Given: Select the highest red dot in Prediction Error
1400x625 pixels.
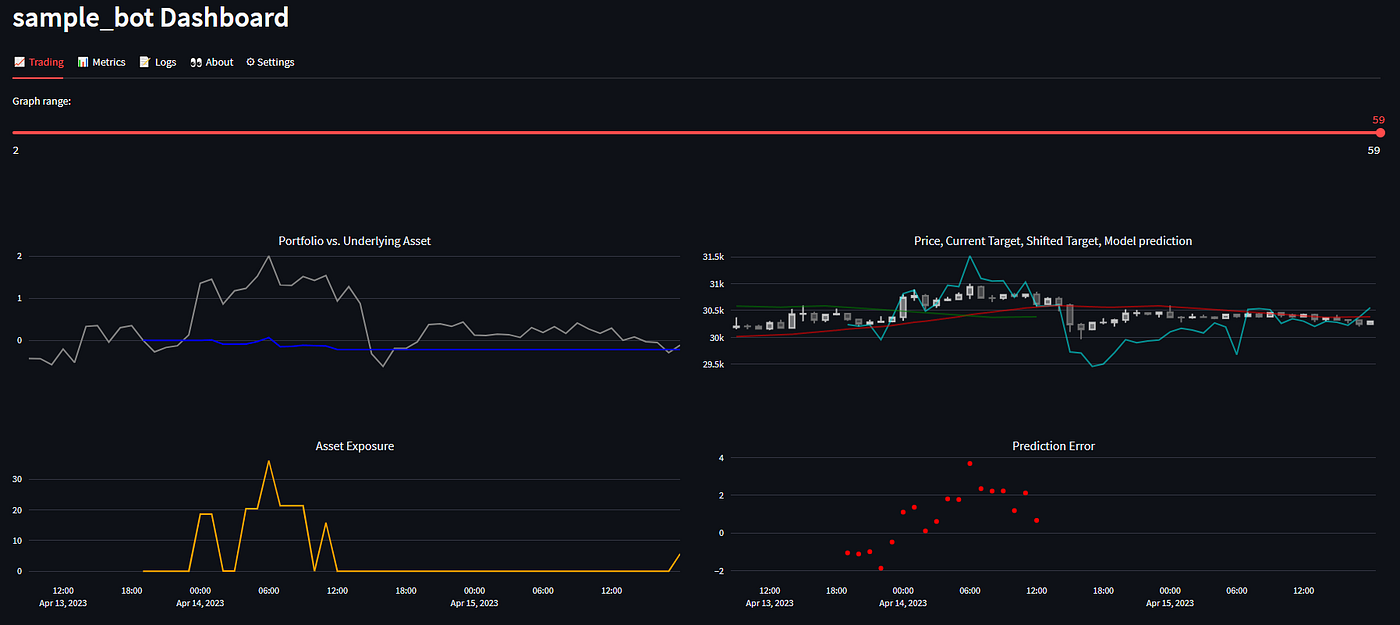Looking at the screenshot, I should (969, 464).
